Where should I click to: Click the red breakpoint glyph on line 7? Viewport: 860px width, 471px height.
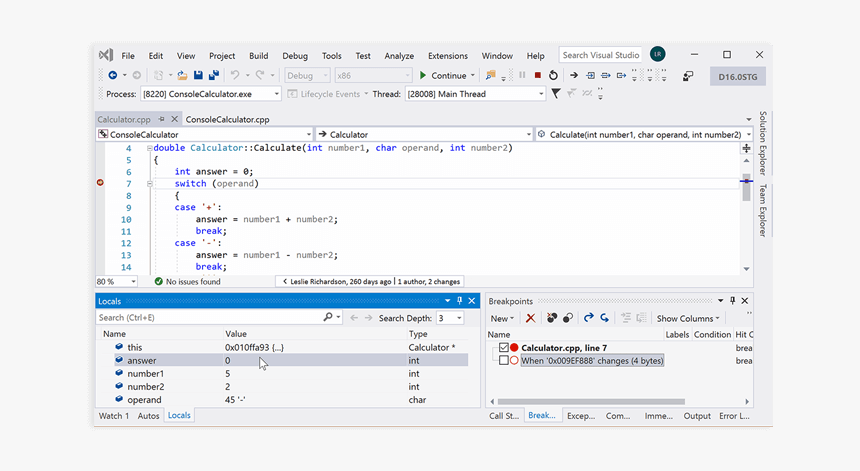(100, 183)
